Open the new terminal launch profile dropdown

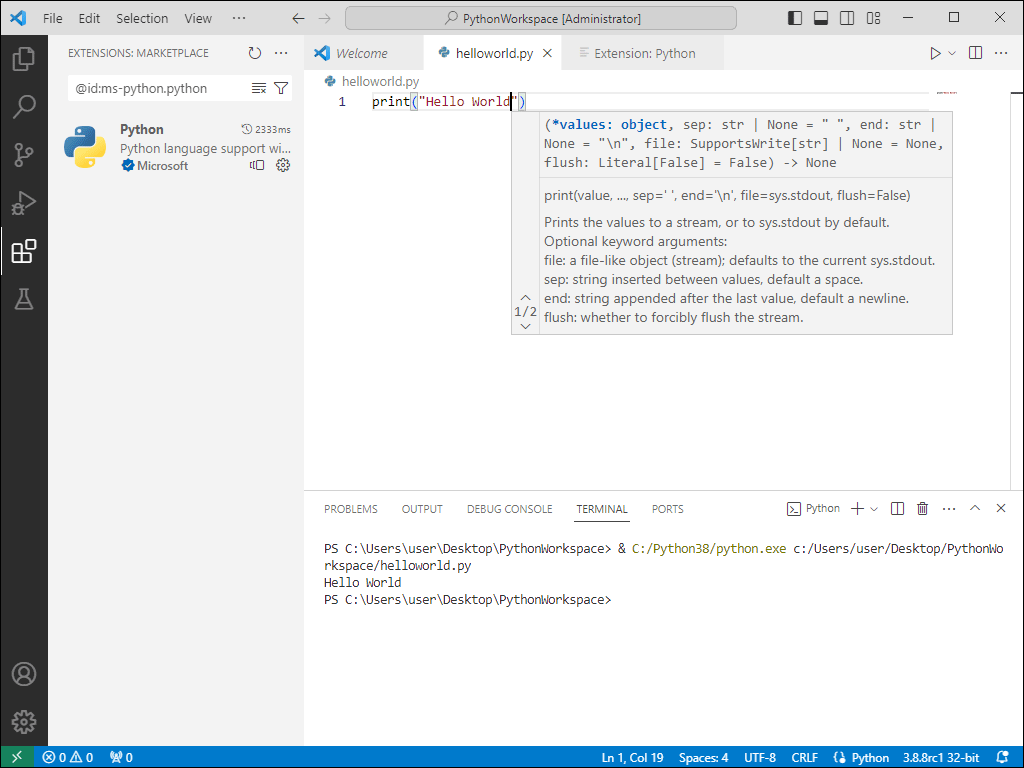click(874, 509)
